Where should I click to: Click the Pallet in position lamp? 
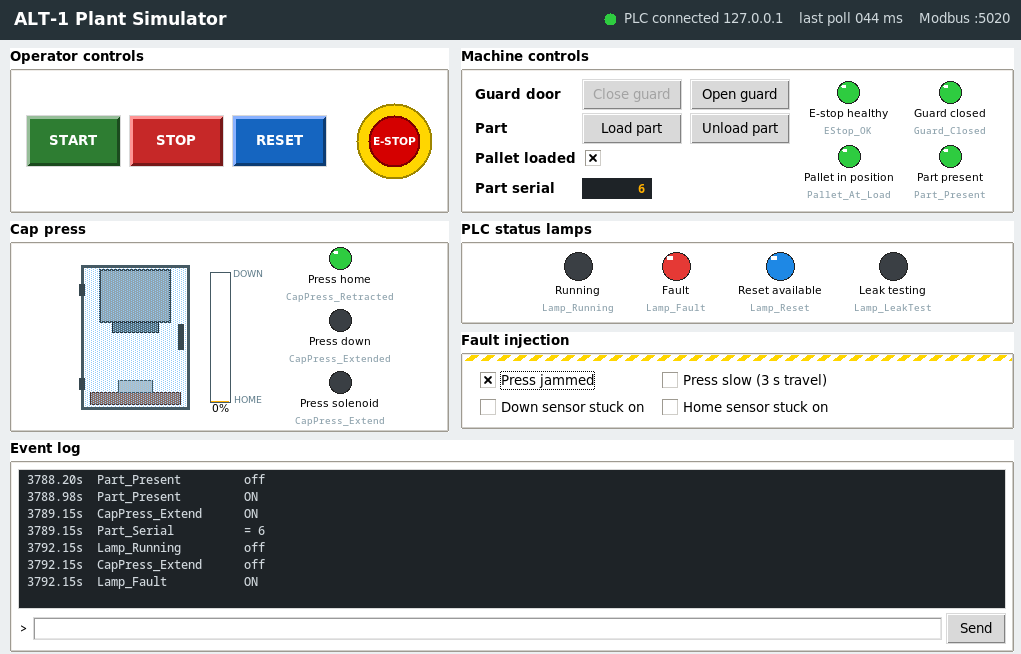pyautogui.click(x=848, y=156)
